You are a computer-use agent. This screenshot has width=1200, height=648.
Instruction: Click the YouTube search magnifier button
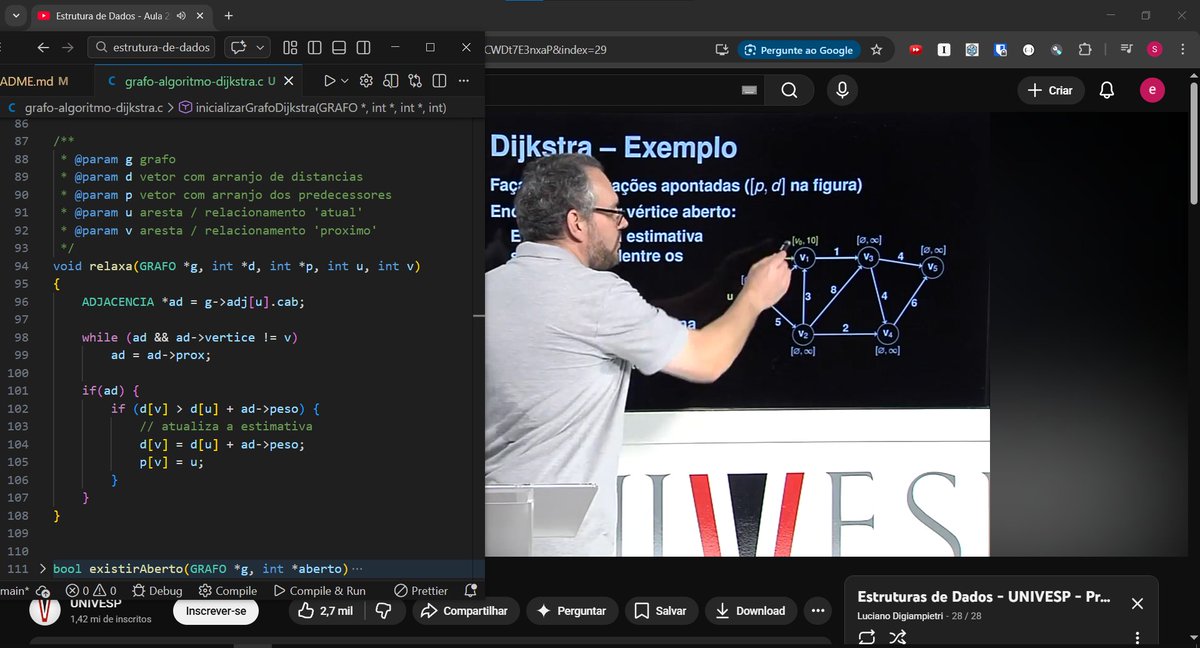tap(789, 90)
